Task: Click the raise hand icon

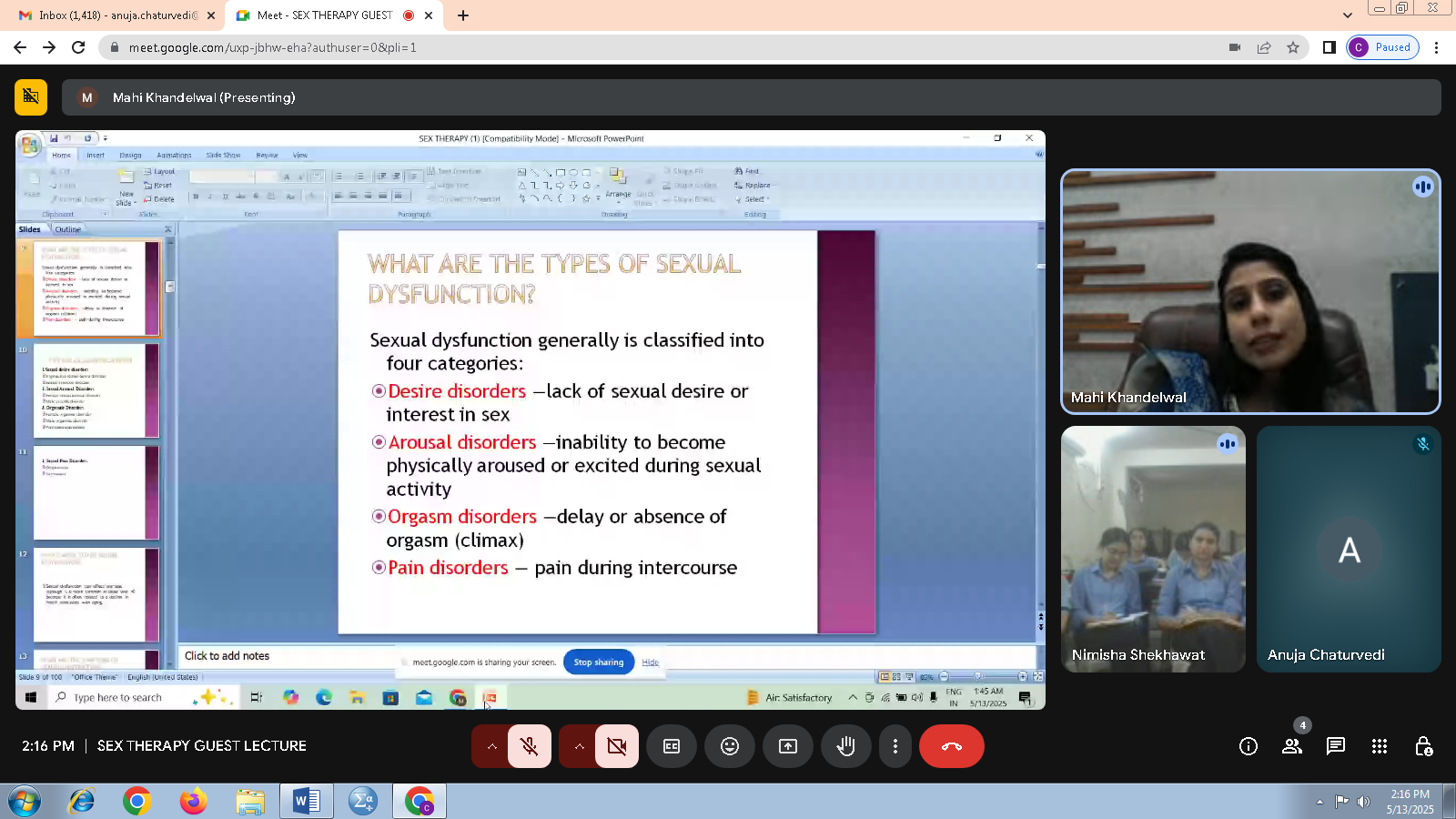Action: [x=846, y=746]
